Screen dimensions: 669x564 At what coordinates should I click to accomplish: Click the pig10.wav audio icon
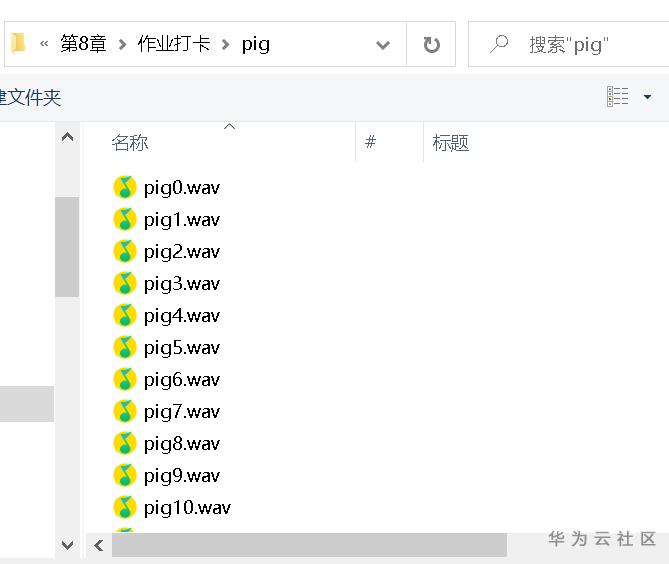pyautogui.click(x=125, y=507)
